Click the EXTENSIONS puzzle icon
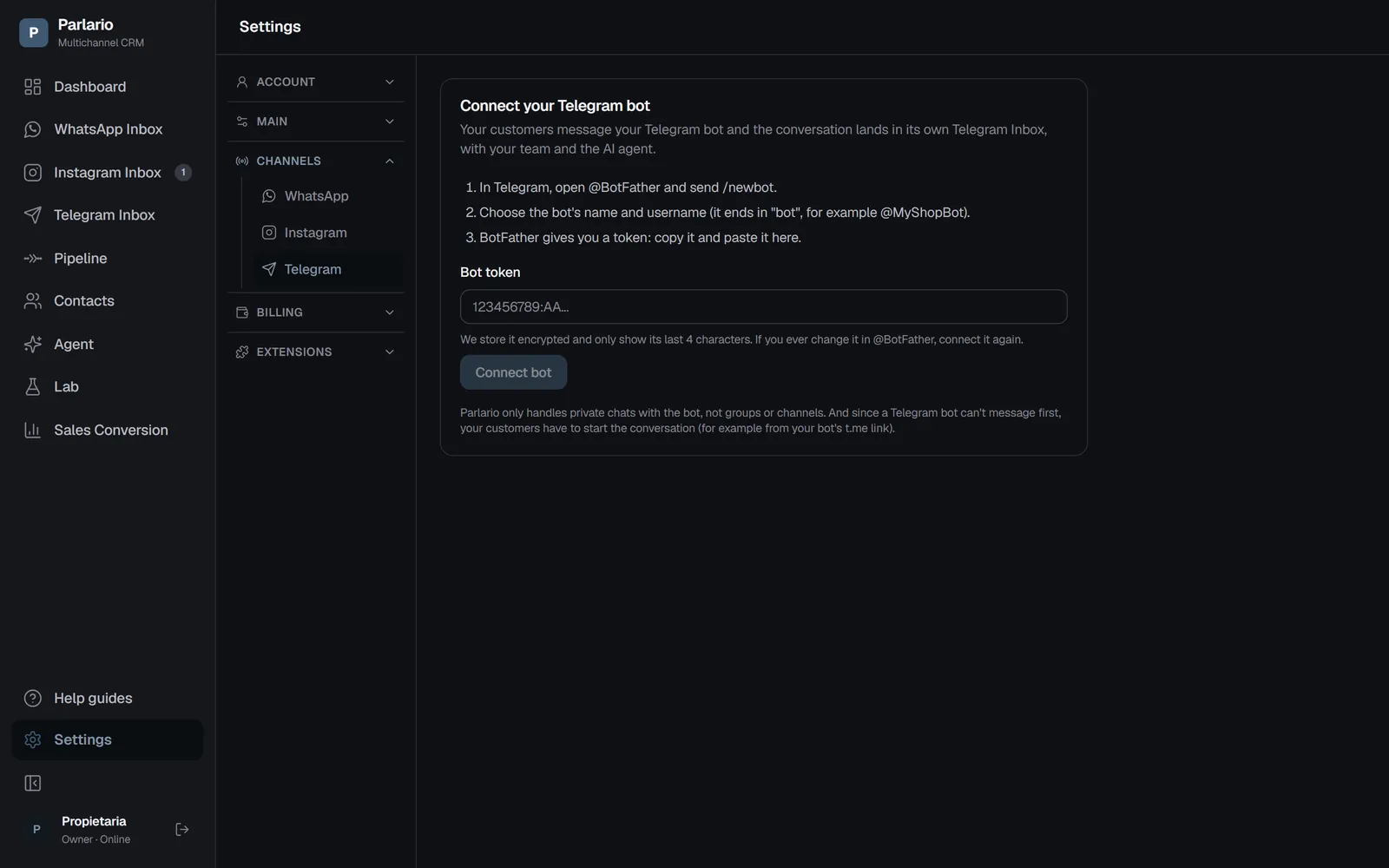Image resolution: width=1389 pixels, height=868 pixels. (x=242, y=352)
